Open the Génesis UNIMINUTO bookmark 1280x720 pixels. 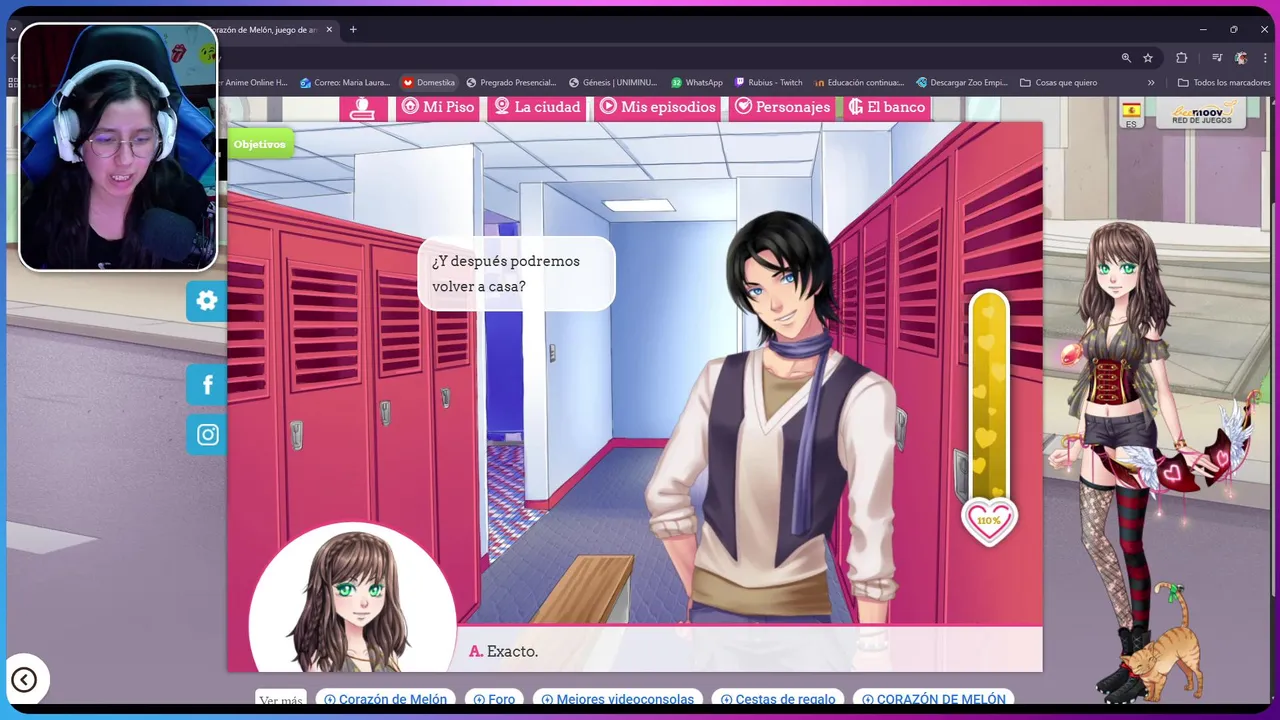point(613,83)
